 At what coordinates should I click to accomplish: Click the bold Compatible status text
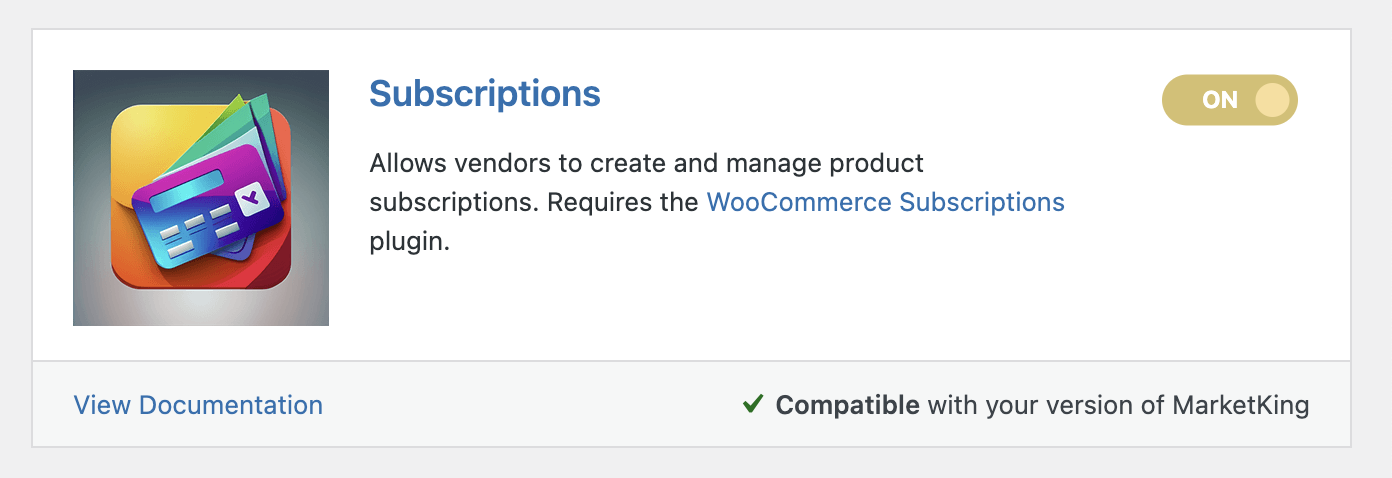(x=847, y=405)
